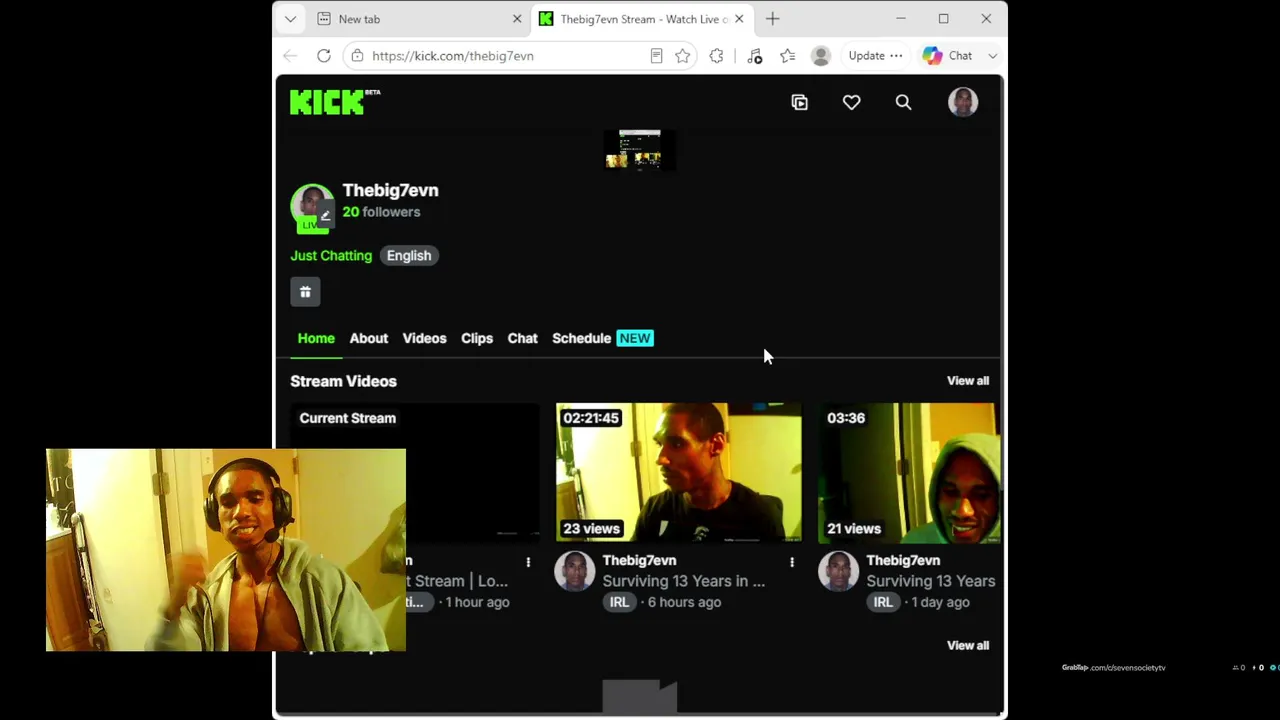Click channel avatar under 03:36 video
The height and width of the screenshot is (720, 1280).
838,571
